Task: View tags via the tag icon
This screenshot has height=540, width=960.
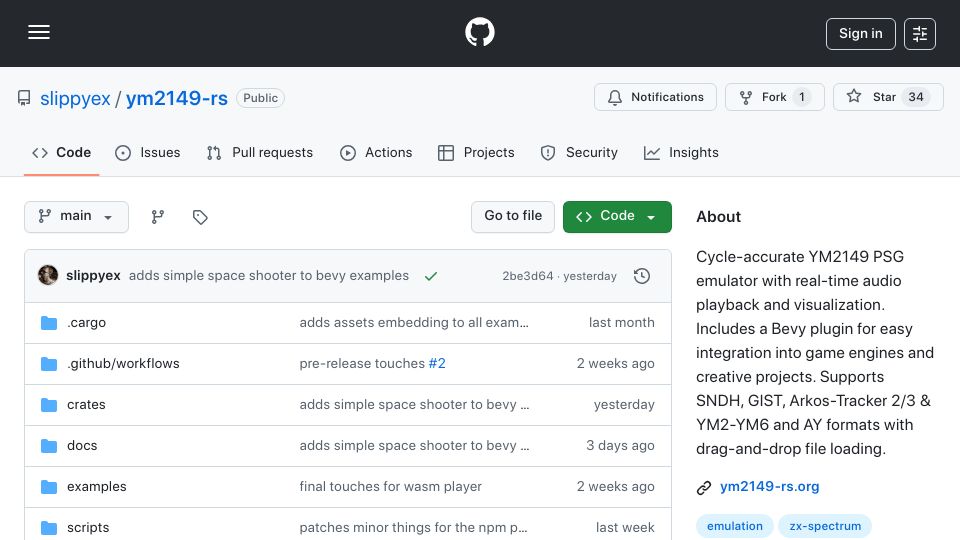Action: [x=200, y=217]
